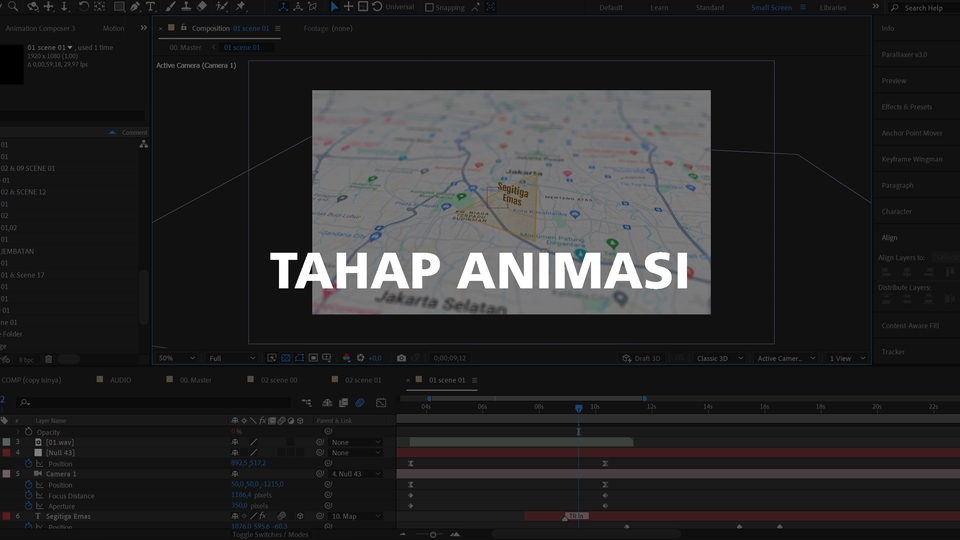The width and height of the screenshot is (960, 540).
Task: Open parent dropdown showing 10. Map
Action: click(355, 516)
